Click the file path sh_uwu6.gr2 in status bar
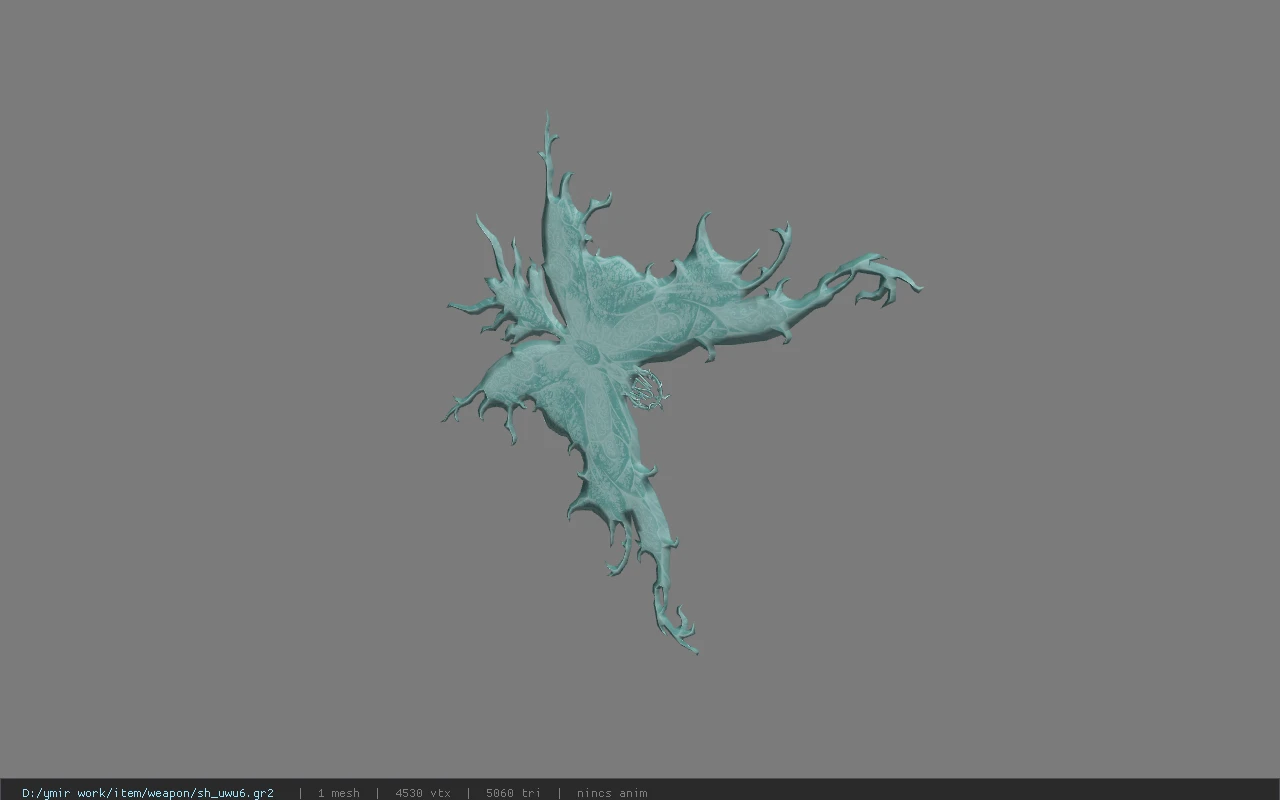 tap(148, 793)
